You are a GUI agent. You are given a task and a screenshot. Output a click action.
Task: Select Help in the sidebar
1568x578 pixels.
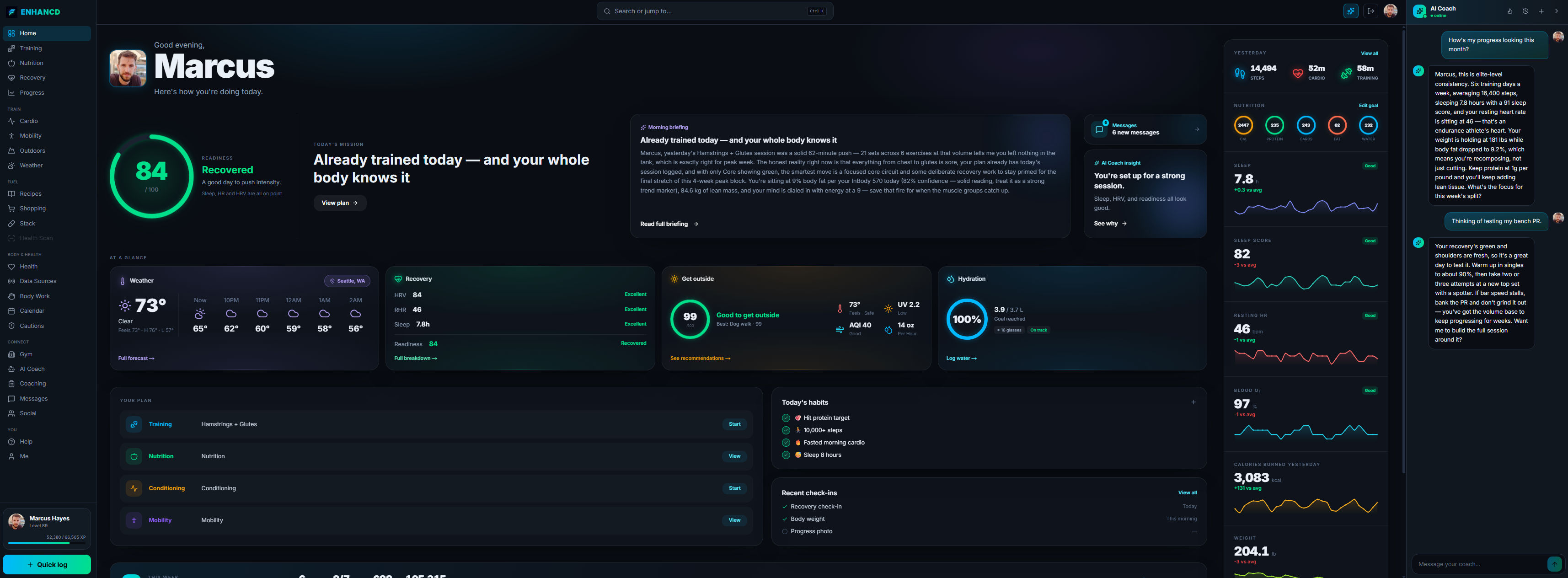[x=47, y=442]
